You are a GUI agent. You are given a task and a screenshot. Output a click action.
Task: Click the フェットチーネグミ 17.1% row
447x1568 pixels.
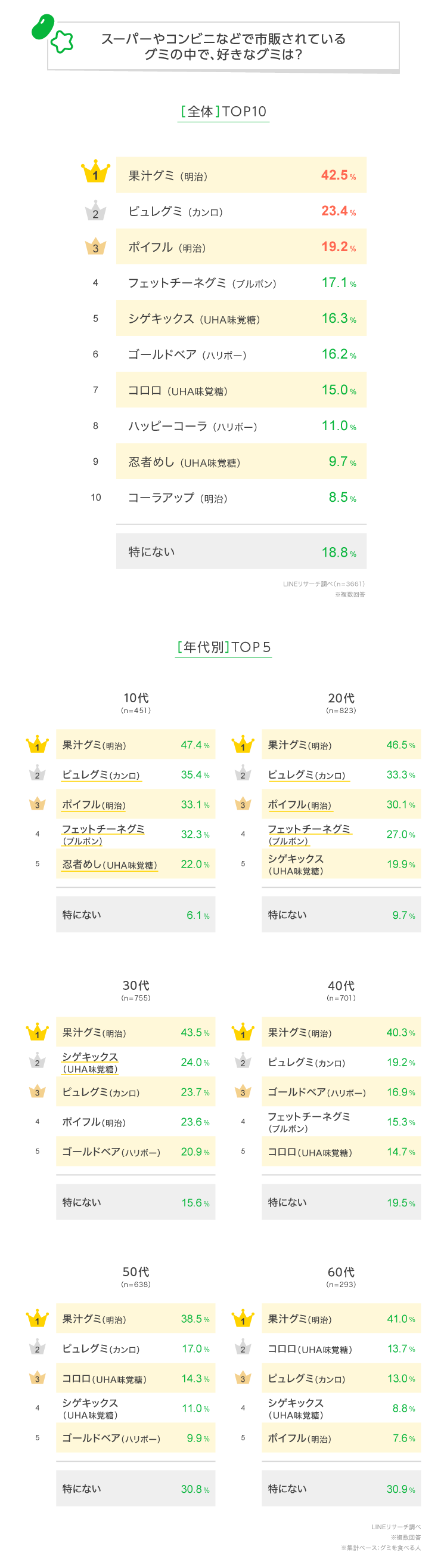click(x=241, y=282)
